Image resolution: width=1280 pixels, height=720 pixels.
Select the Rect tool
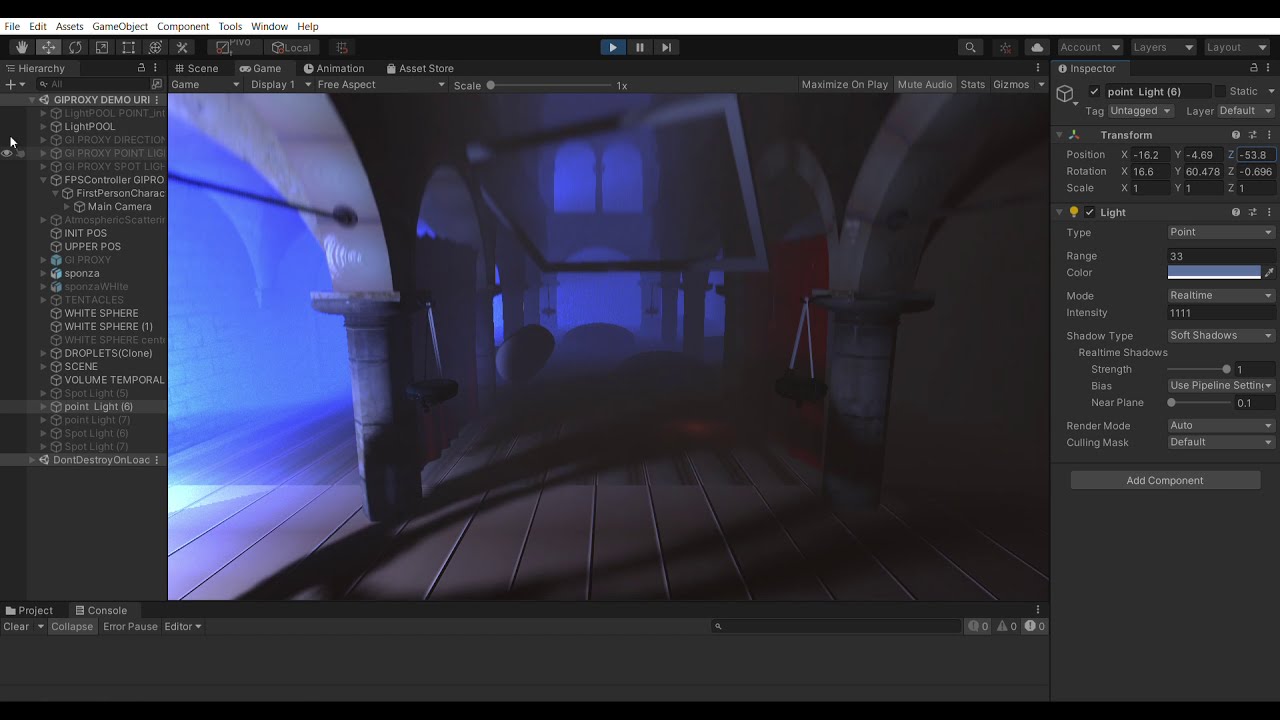pyautogui.click(x=128, y=47)
